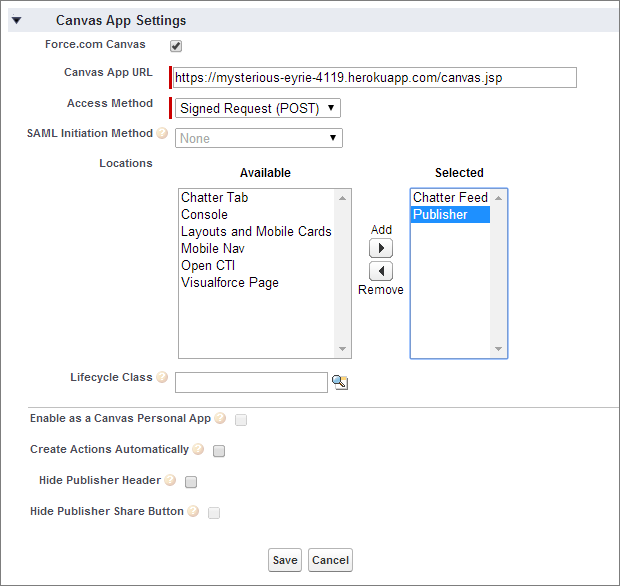Viewport: 620px width, 586px height.
Task: Toggle Enable as a Canvas Personal App checkbox
Action: (241, 420)
